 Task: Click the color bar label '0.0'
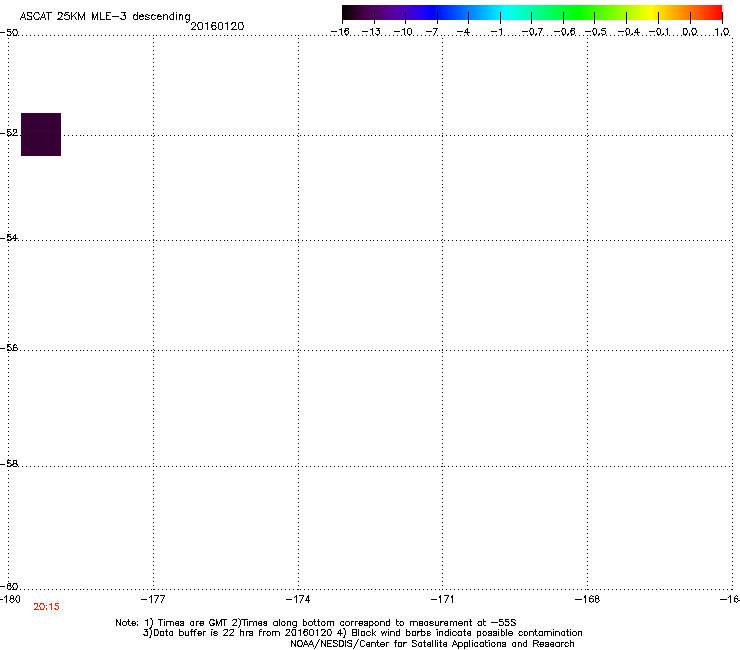[x=690, y=32]
